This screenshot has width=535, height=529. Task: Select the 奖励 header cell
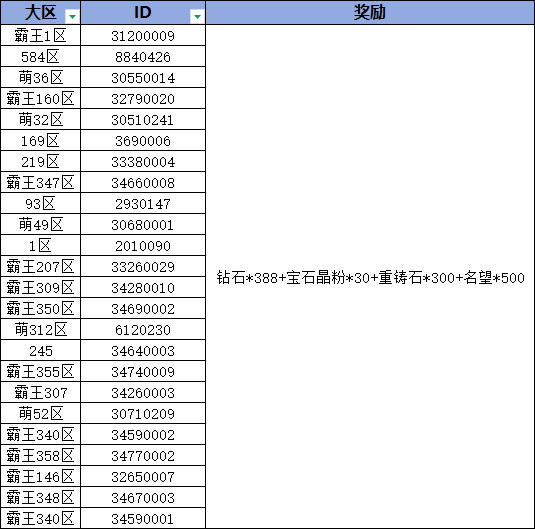coord(370,12)
